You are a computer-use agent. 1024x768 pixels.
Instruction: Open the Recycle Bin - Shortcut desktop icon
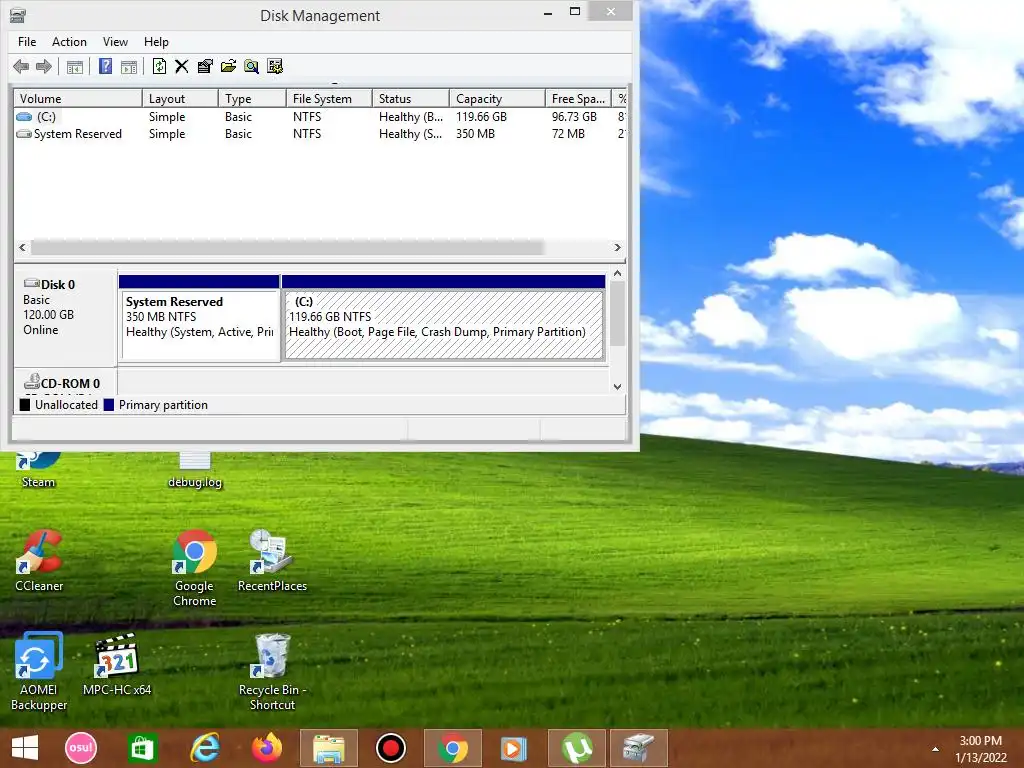point(272,671)
